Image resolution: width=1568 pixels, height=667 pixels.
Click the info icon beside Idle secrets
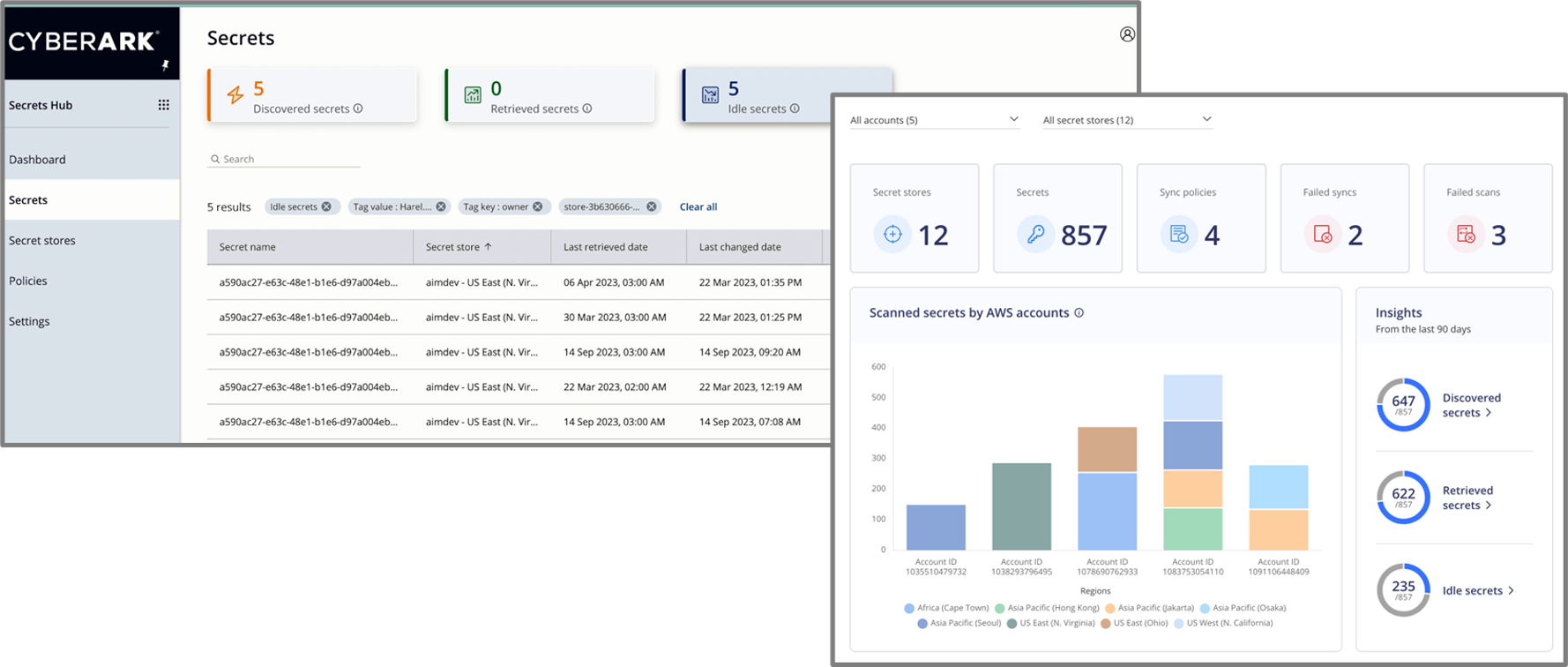pyautogui.click(x=795, y=109)
